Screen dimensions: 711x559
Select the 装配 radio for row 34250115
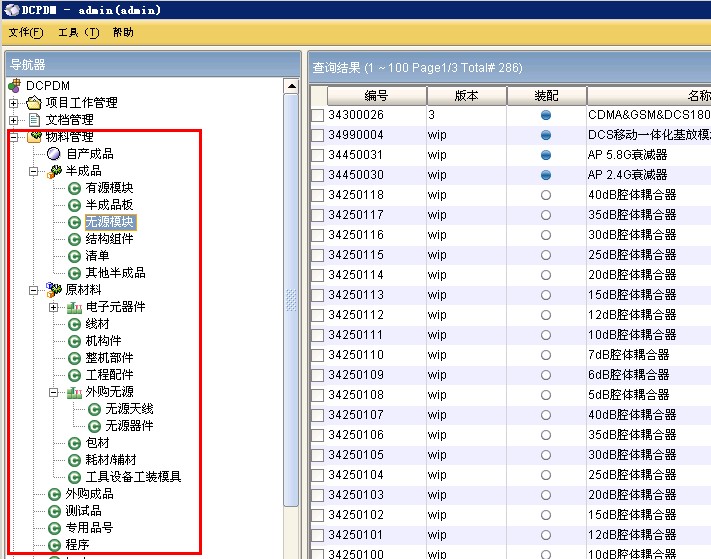pyautogui.click(x=545, y=255)
